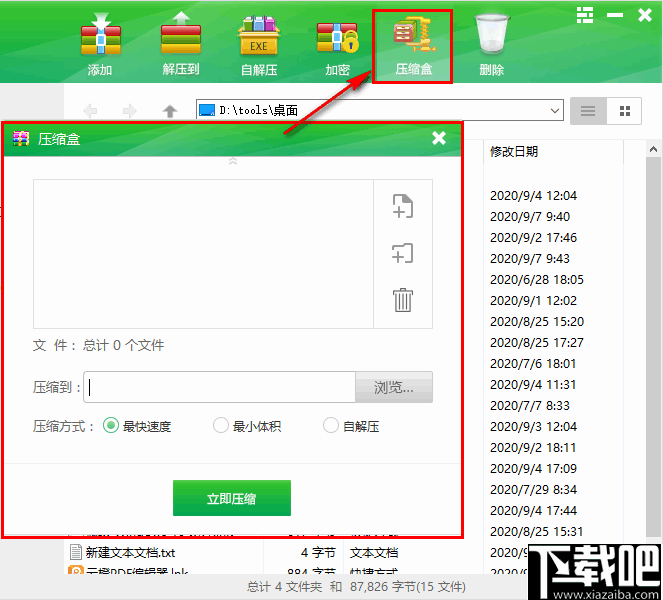
Task: Click the empty file list area in 压缩盒
Action: [203, 254]
